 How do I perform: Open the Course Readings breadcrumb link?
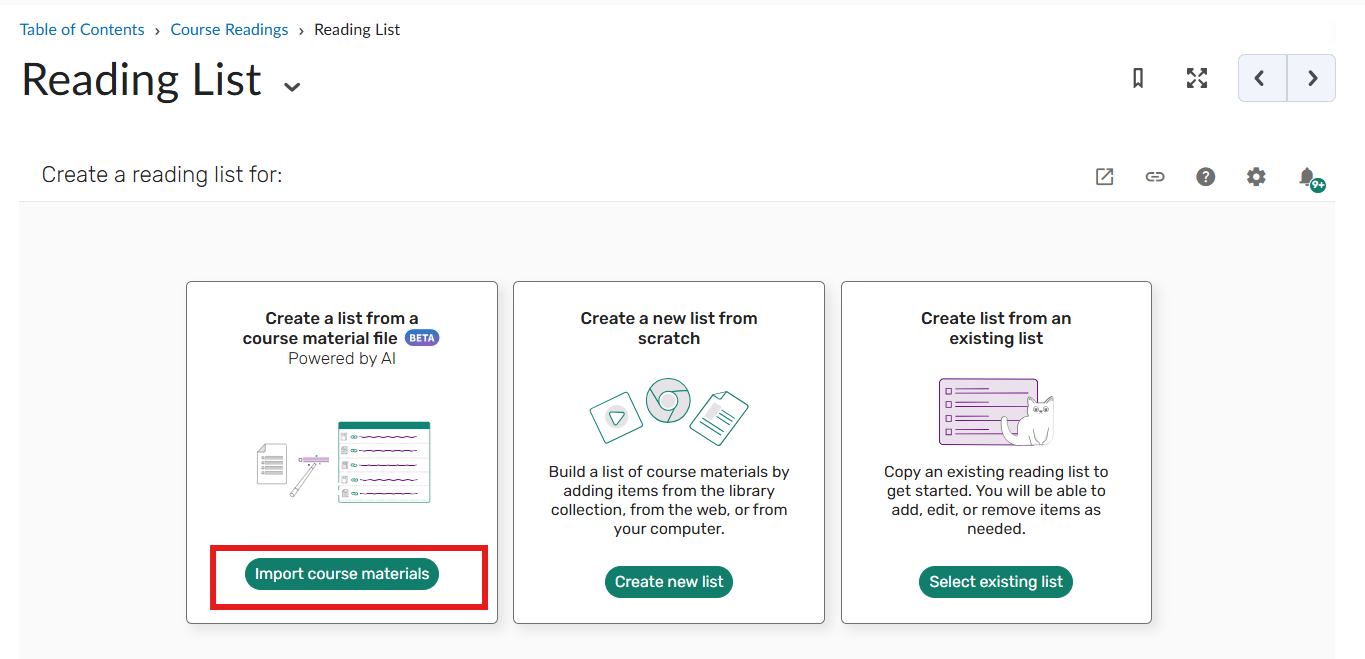(x=229, y=30)
